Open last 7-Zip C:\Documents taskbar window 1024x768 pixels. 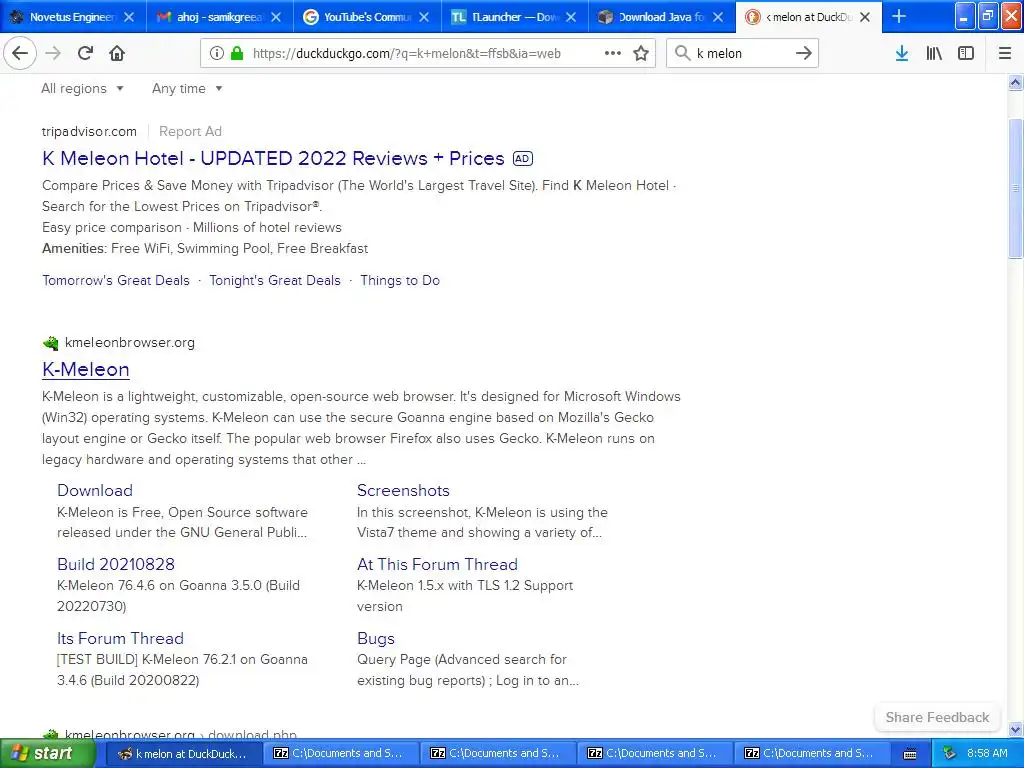(812, 754)
